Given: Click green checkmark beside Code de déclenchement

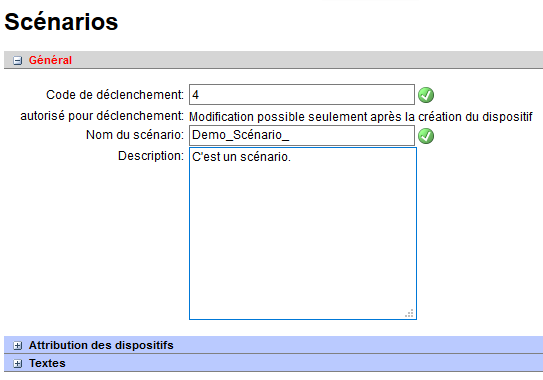Looking at the screenshot, I should point(426,95).
